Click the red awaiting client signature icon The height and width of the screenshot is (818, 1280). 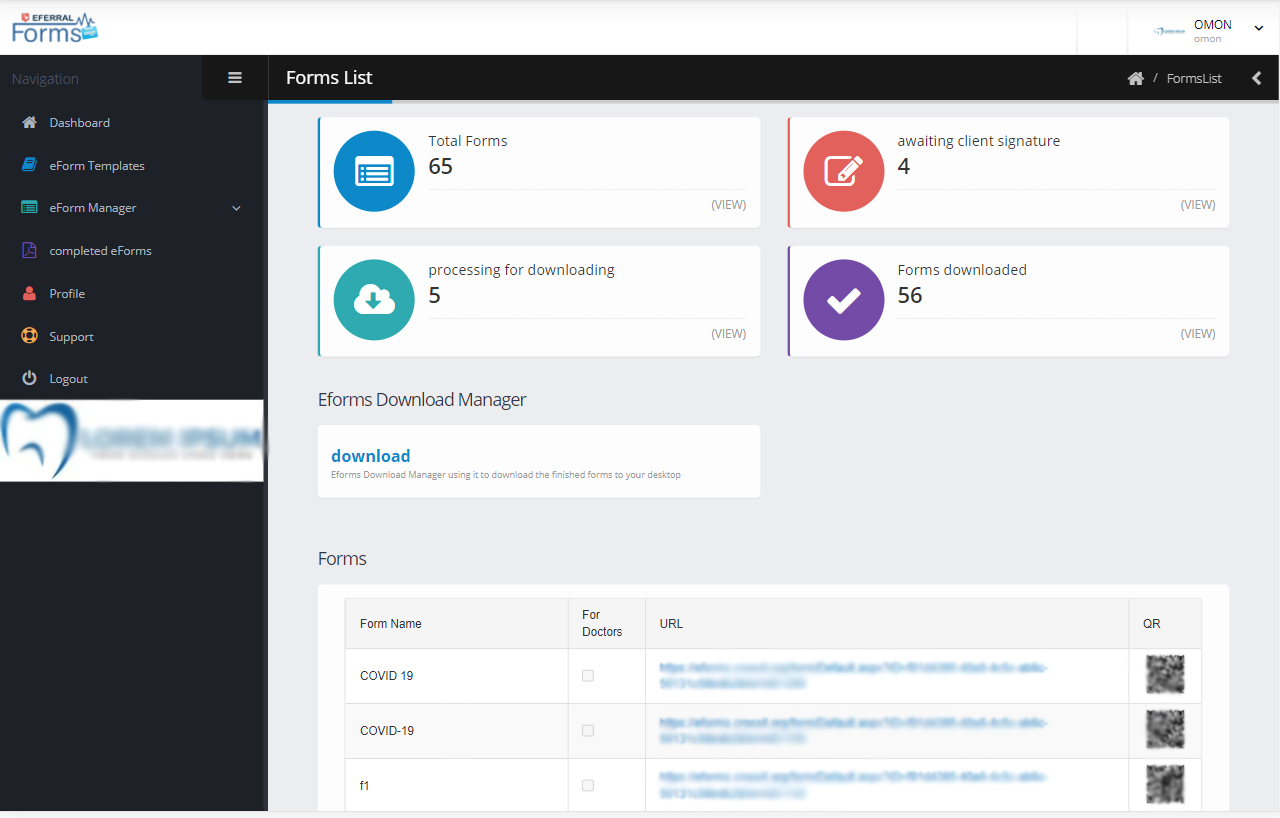pyautogui.click(x=843, y=171)
